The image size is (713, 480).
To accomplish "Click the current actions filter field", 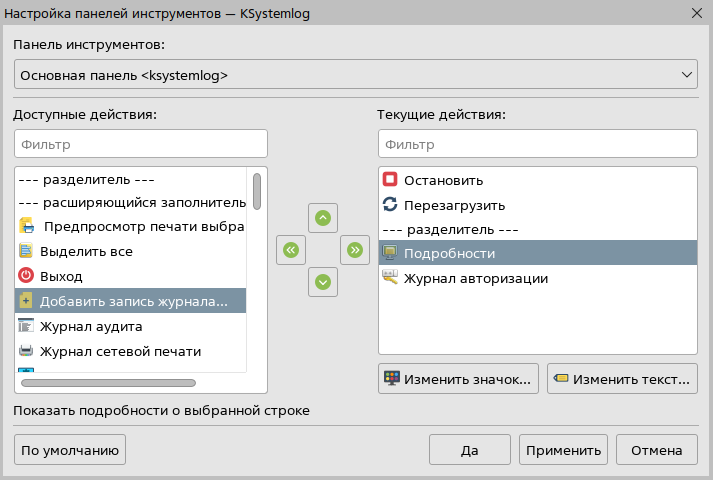I will coord(536,144).
